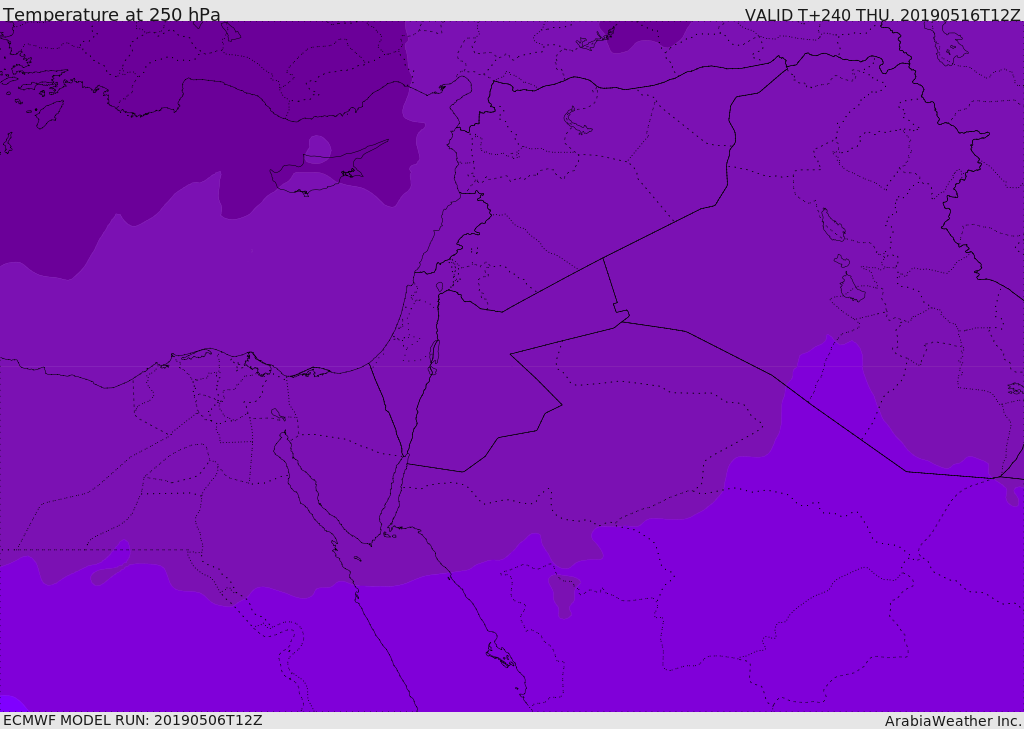Click the 'VALID T+240 THU. 20190516T12Z' label
This screenshot has height=729, width=1024.
coord(882,14)
